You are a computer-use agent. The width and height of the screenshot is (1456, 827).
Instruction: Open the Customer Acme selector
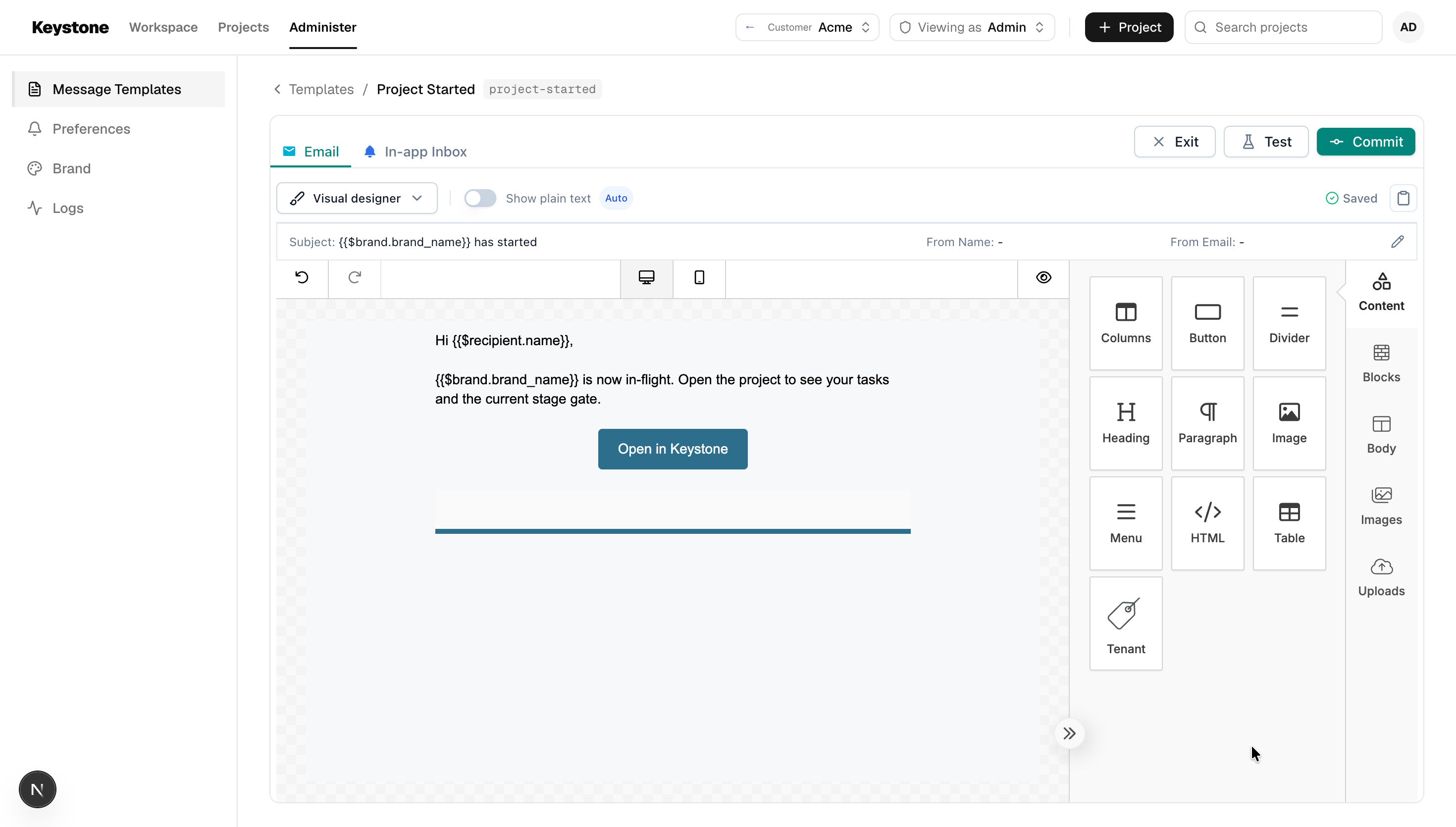click(807, 27)
